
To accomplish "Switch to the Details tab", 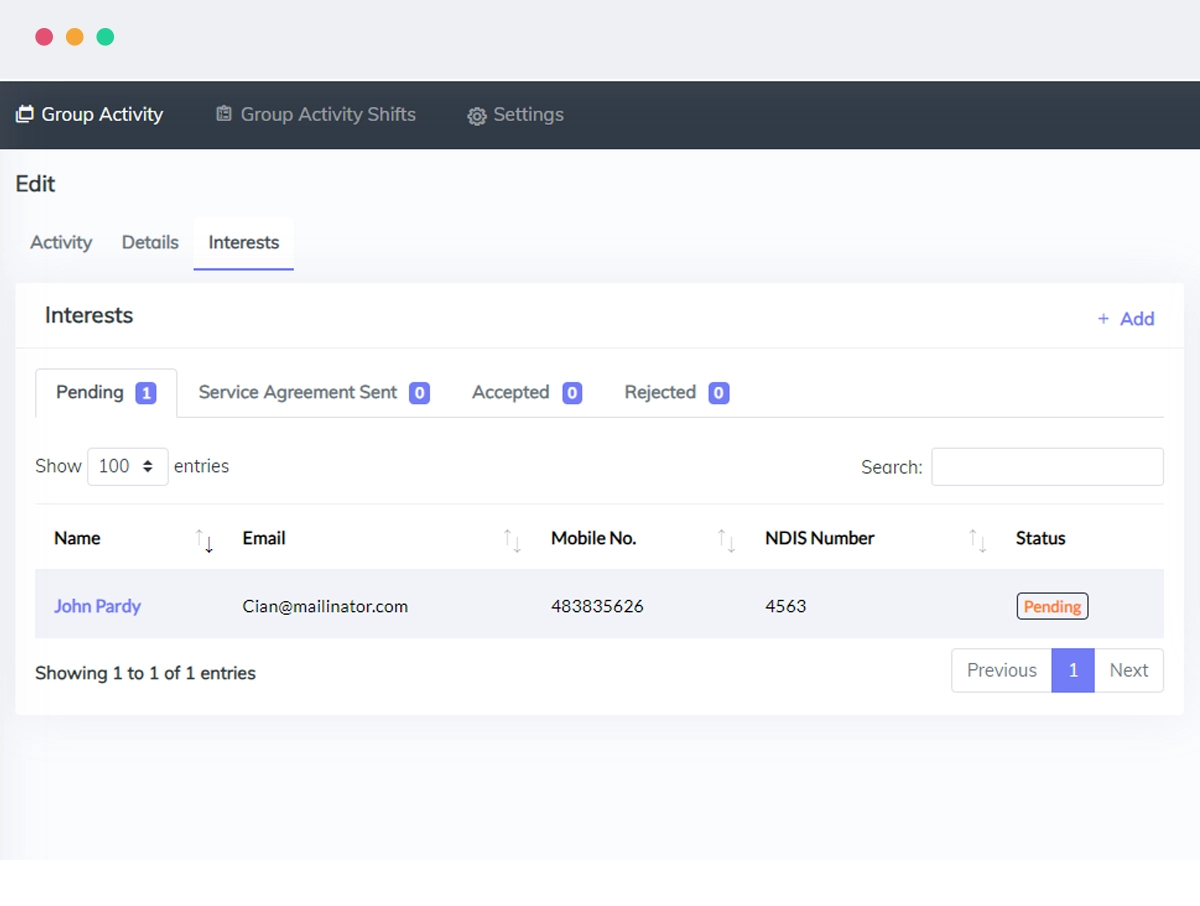I will [x=150, y=243].
